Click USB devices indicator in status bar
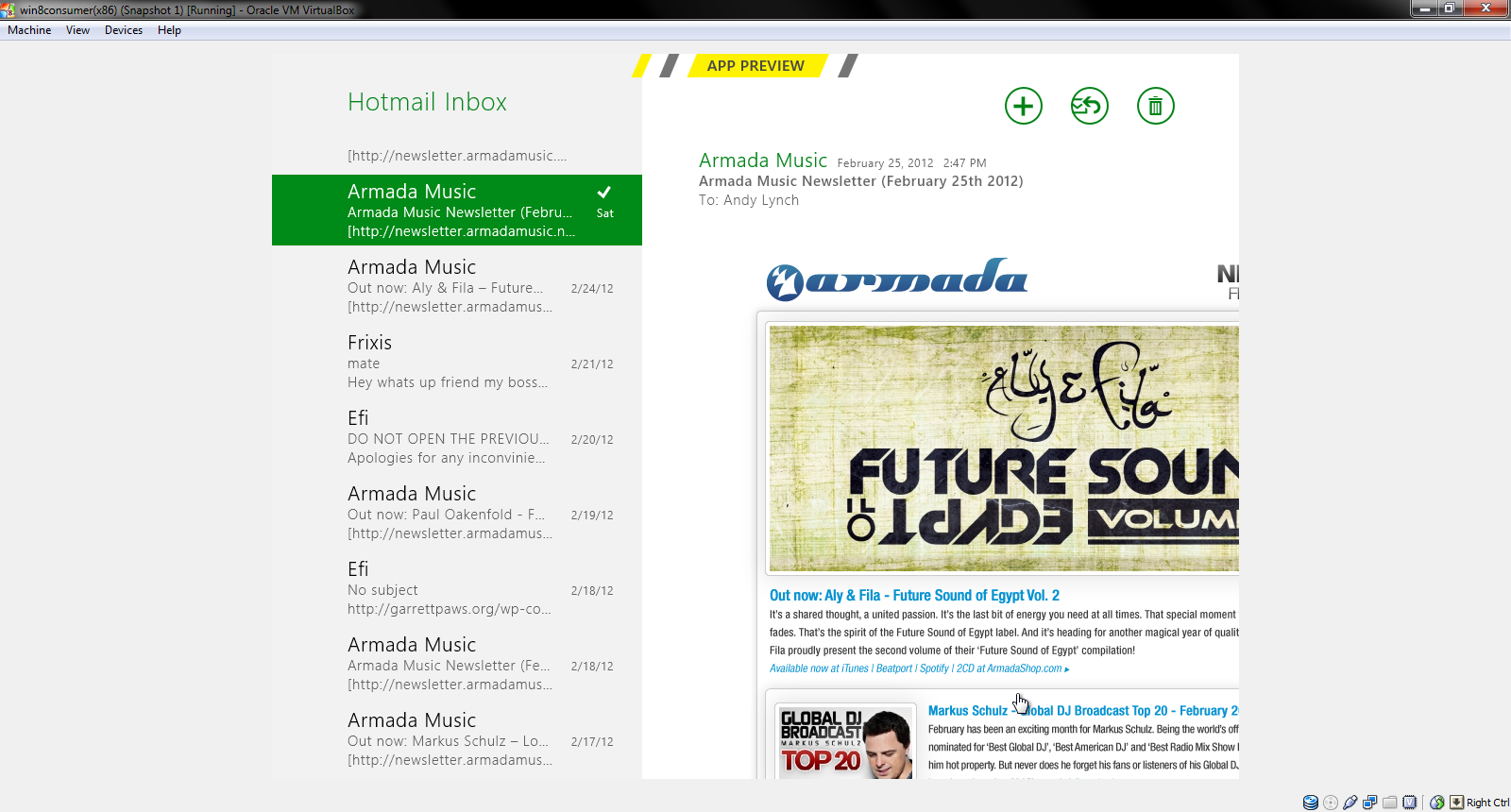 (1350, 803)
